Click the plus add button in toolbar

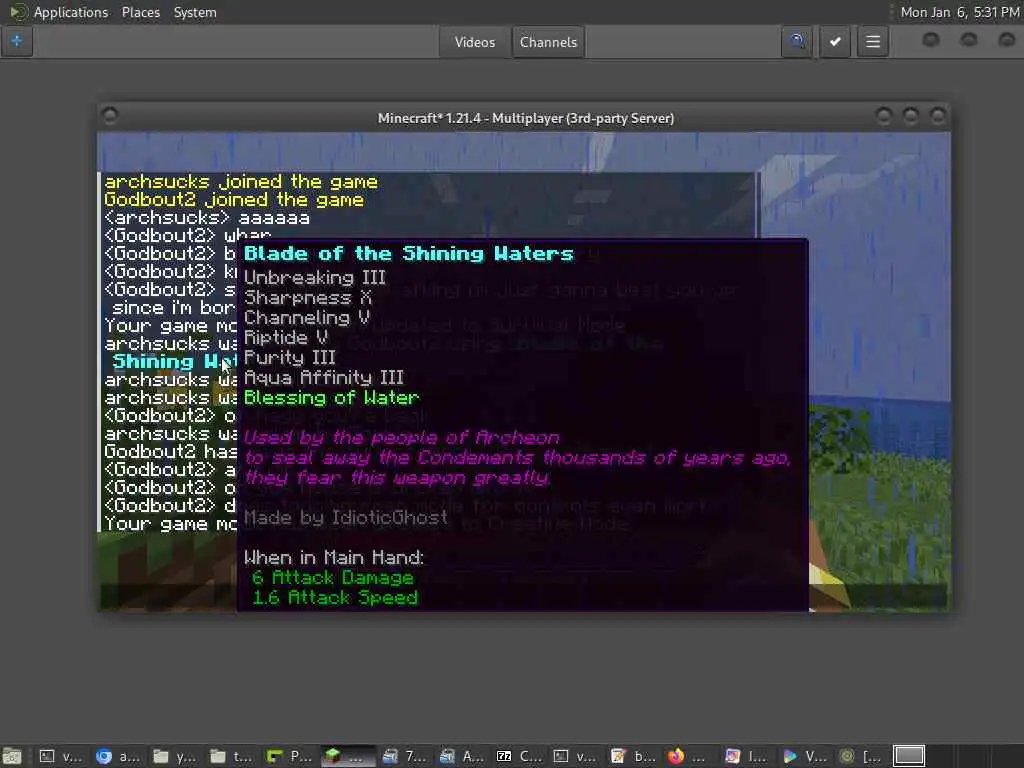[16, 42]
